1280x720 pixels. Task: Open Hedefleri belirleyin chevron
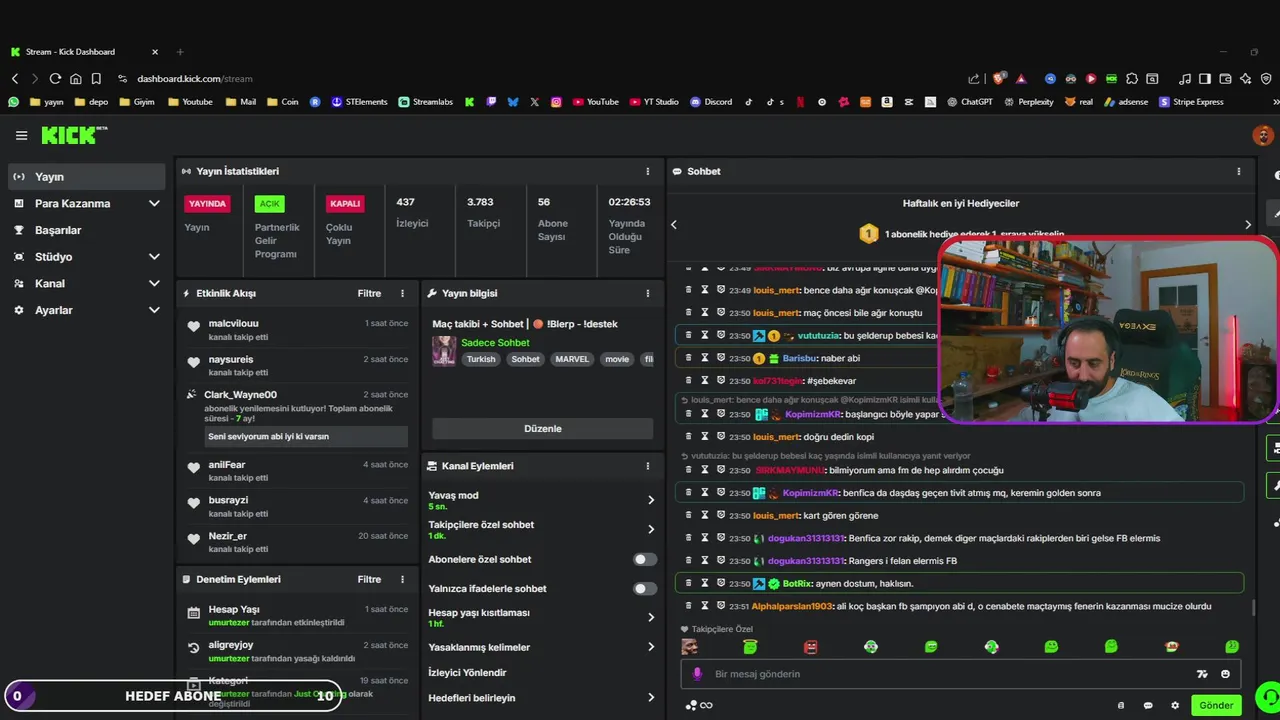(651, 698)
